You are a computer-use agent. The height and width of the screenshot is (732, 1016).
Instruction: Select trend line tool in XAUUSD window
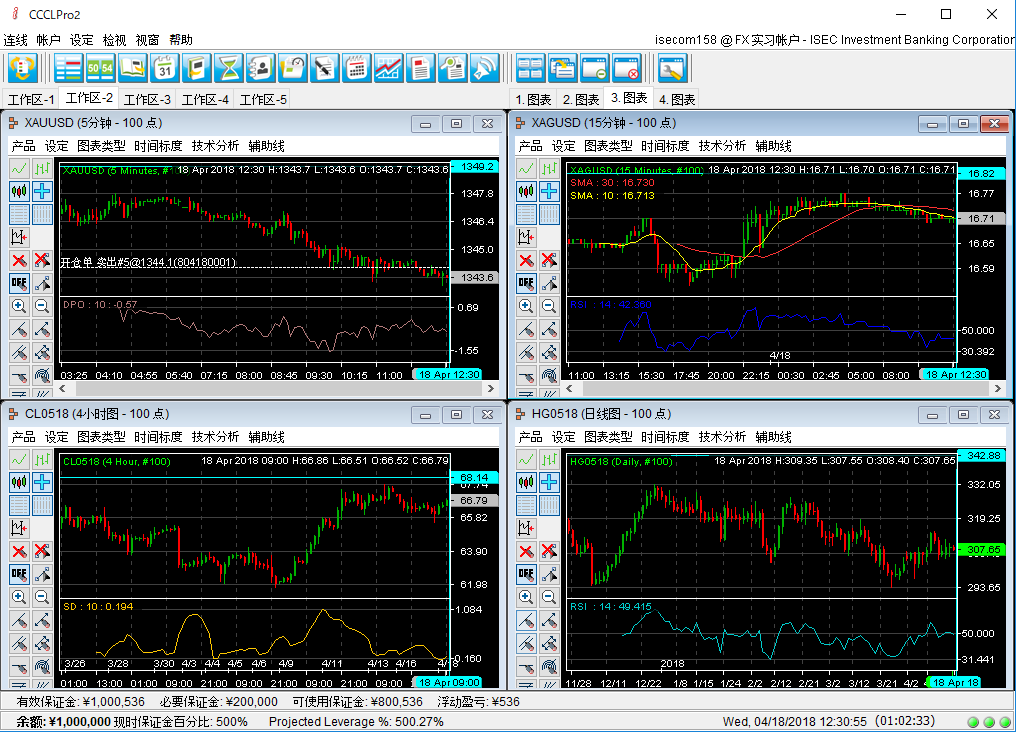click(x=19, y=329)
